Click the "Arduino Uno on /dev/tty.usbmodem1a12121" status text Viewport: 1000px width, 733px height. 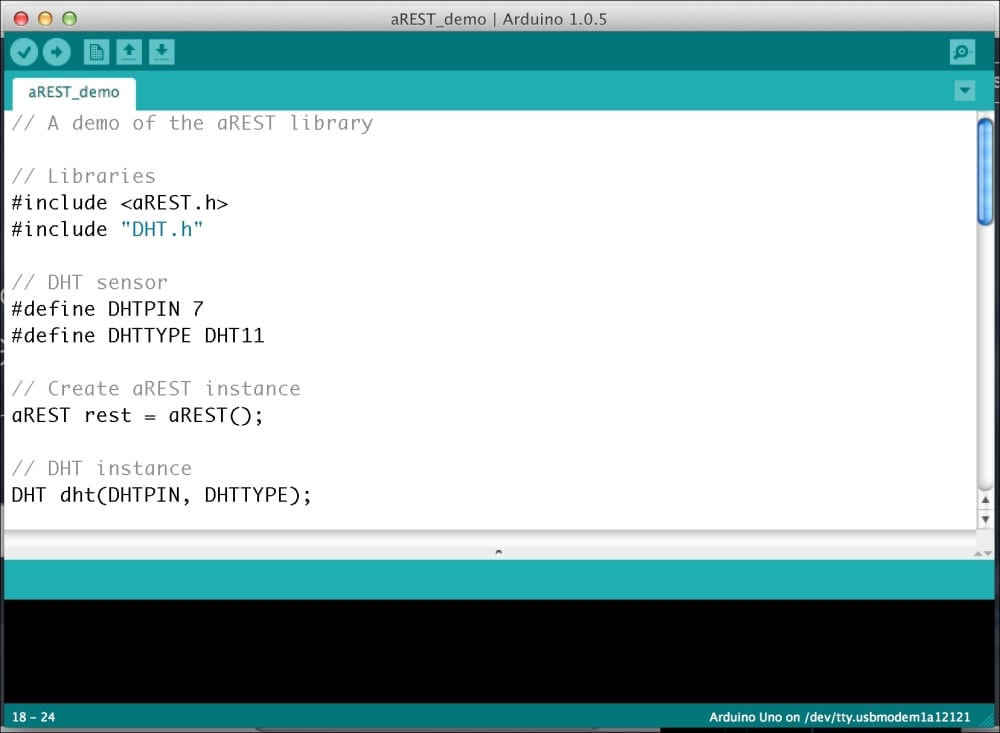point(839,717)
